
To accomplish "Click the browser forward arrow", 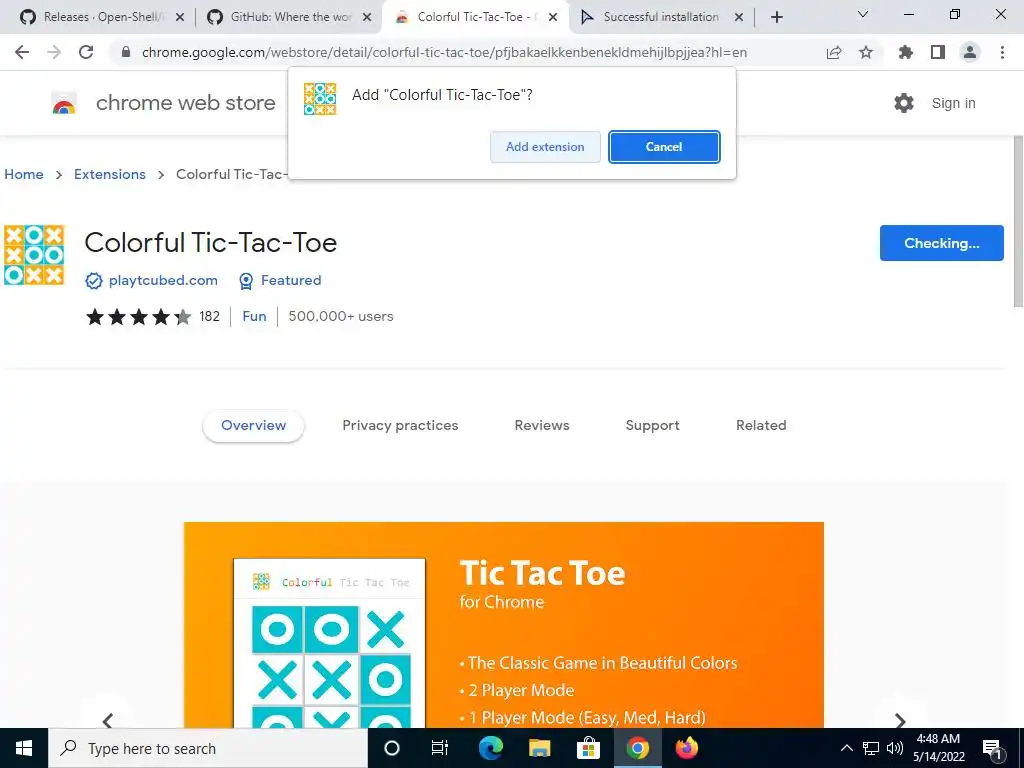I will point(54,52).
